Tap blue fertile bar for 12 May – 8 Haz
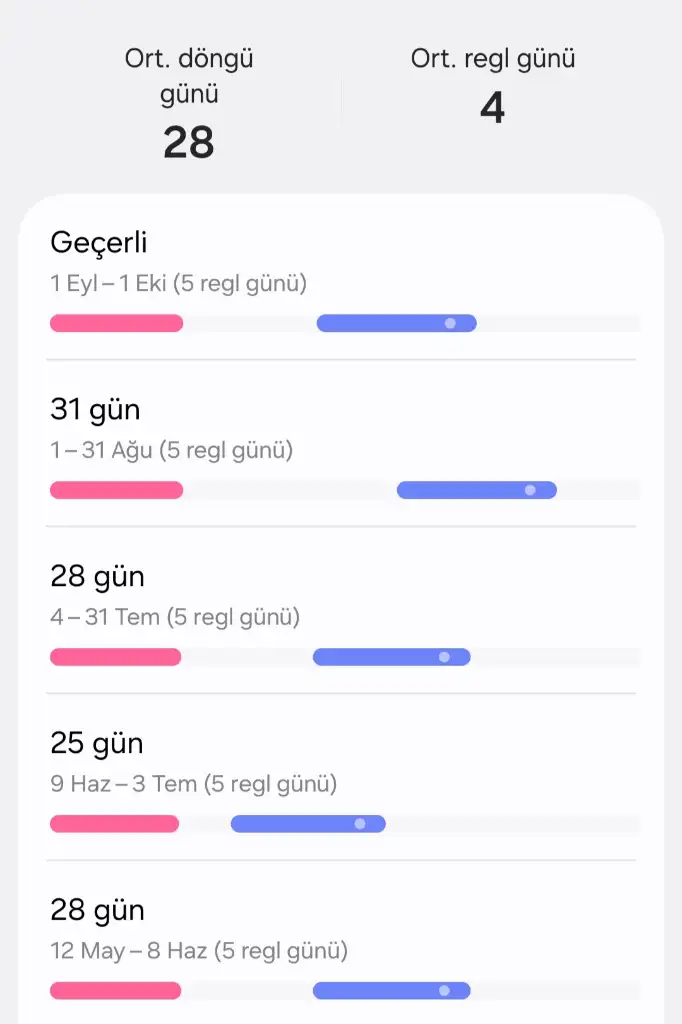This screenshot has height=1024, width=682. pos(375,991)
